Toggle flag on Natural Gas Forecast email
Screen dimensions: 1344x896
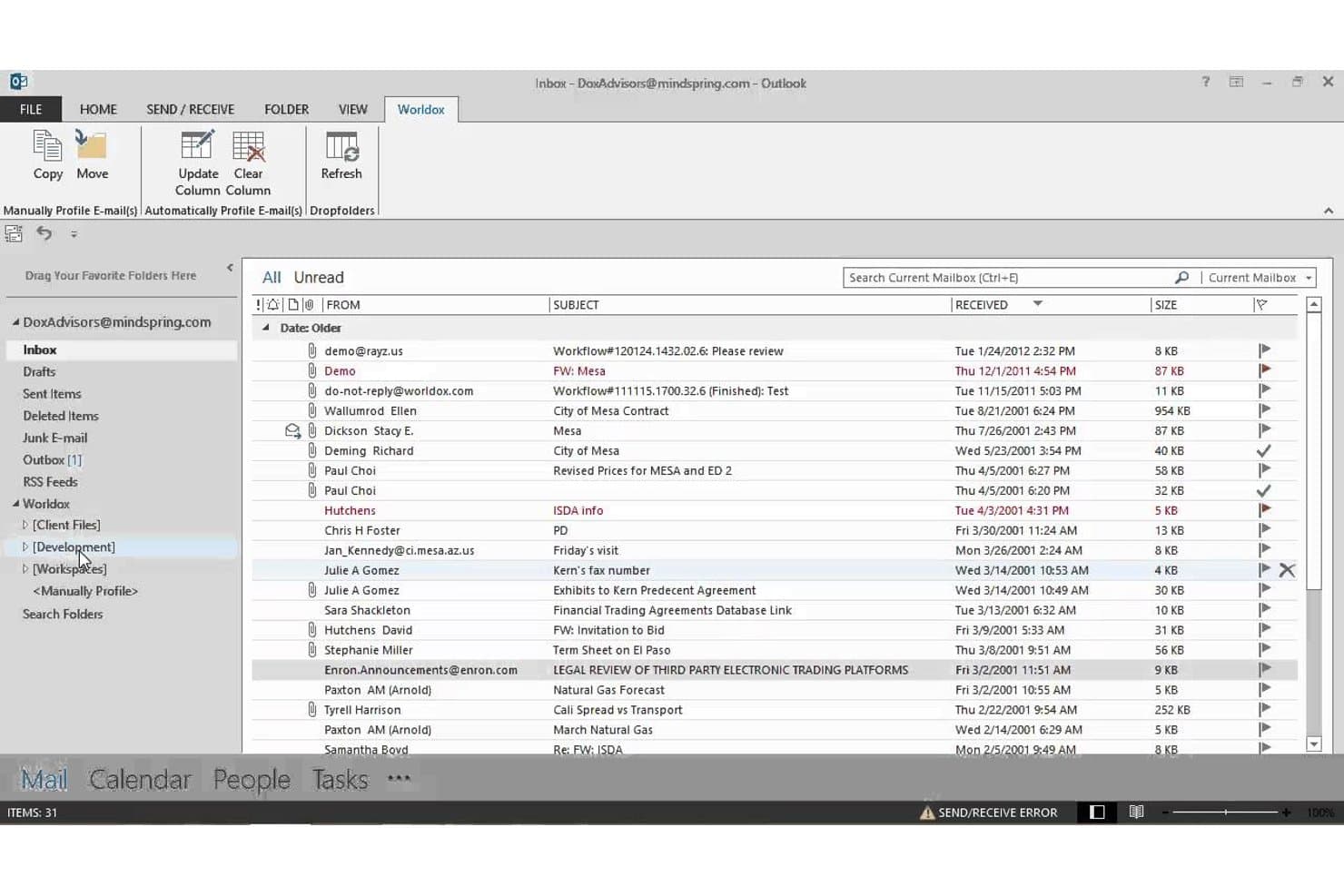pos(1264,690)
